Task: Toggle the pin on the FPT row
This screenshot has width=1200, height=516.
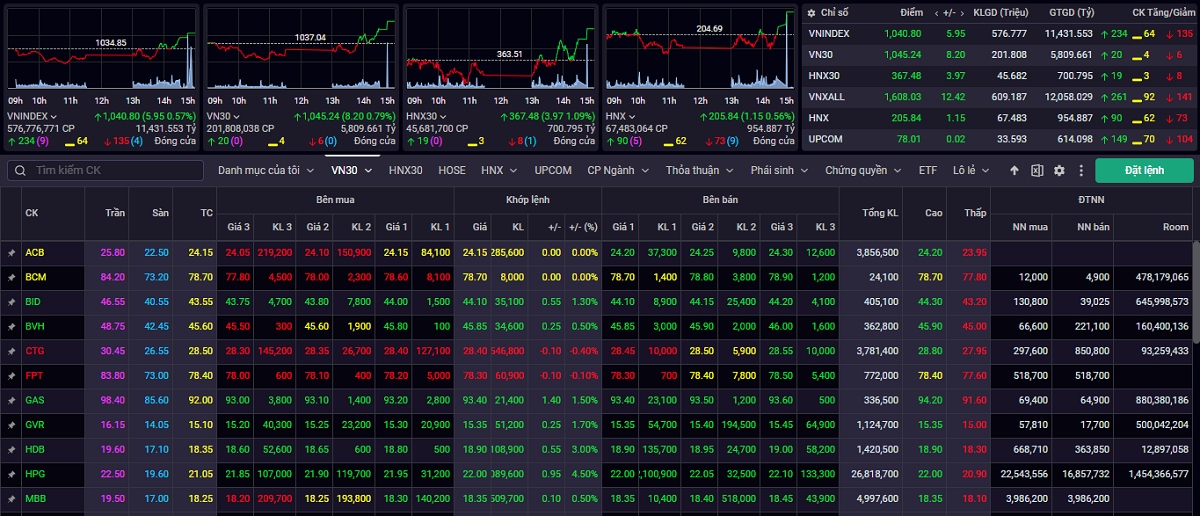Action: click(x=12, y=376)
